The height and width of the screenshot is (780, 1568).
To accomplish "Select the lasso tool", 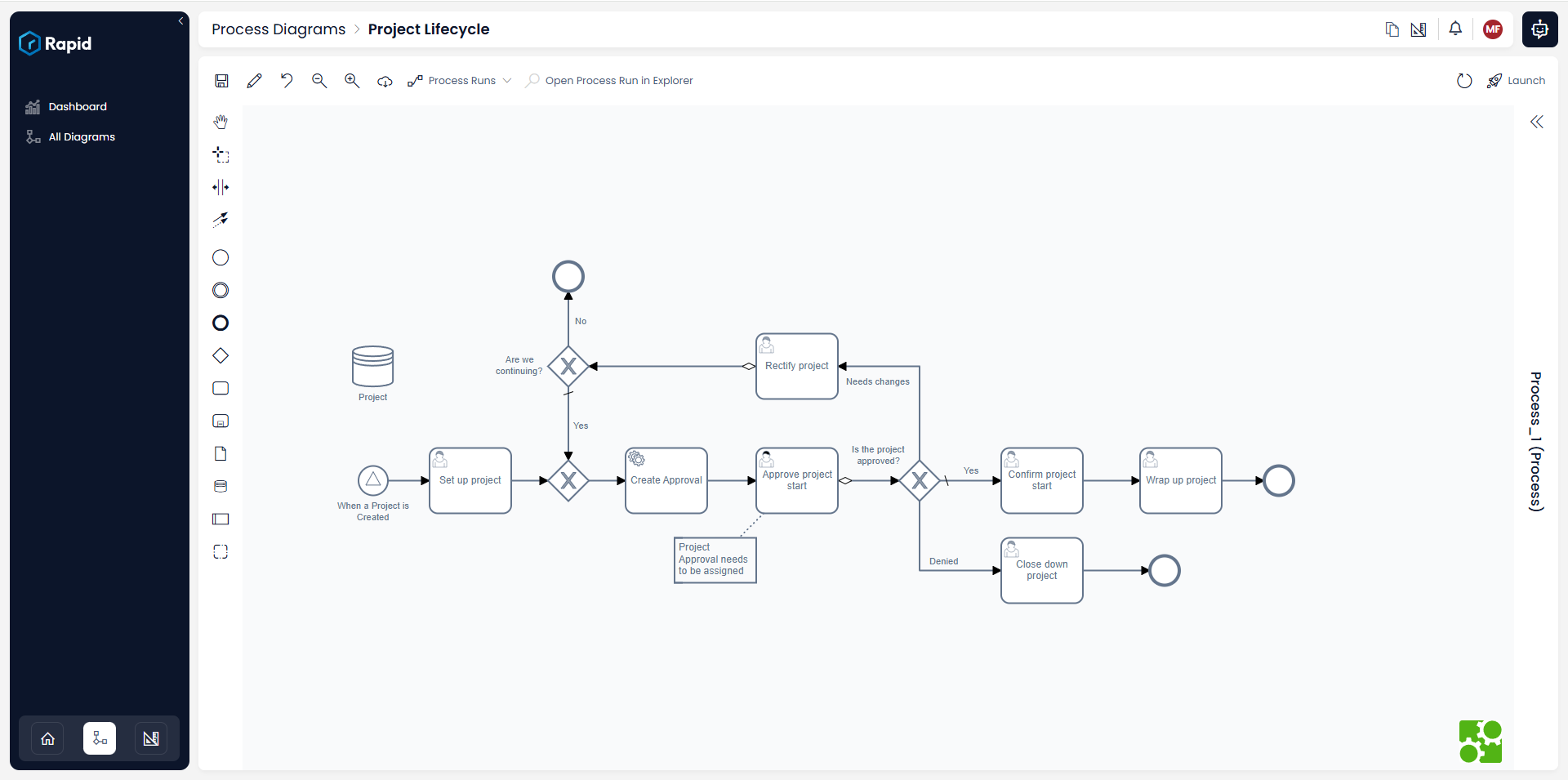I will point(220,154).
